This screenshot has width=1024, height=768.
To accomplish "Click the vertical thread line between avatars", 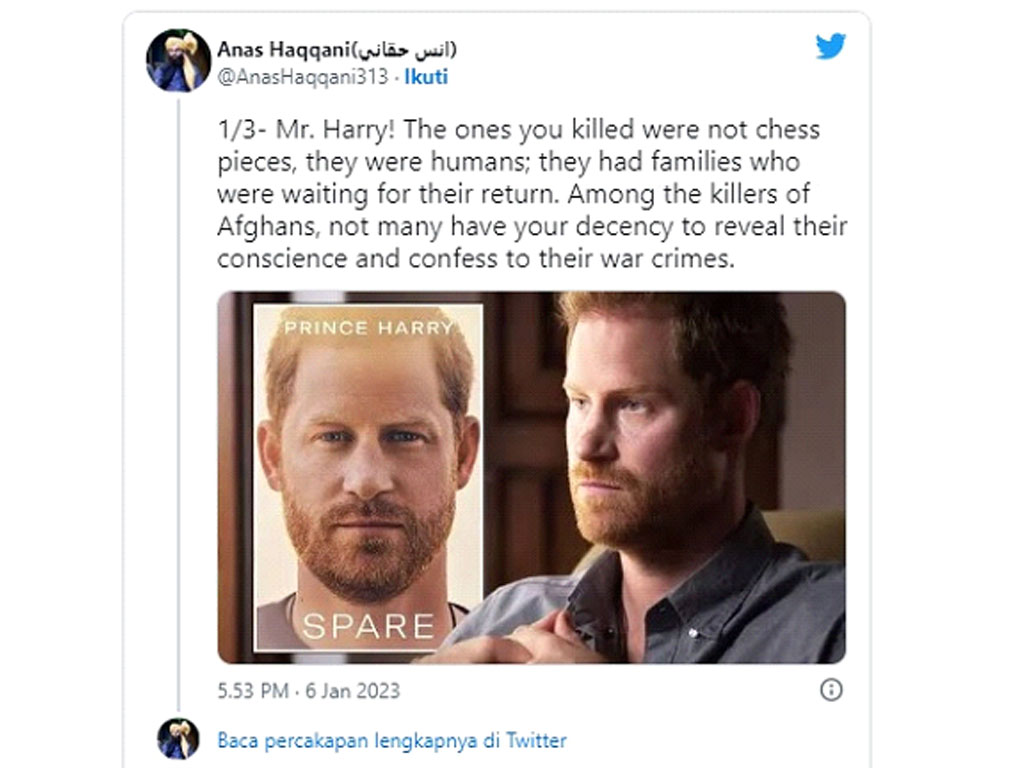I will (x=178, y=405).
